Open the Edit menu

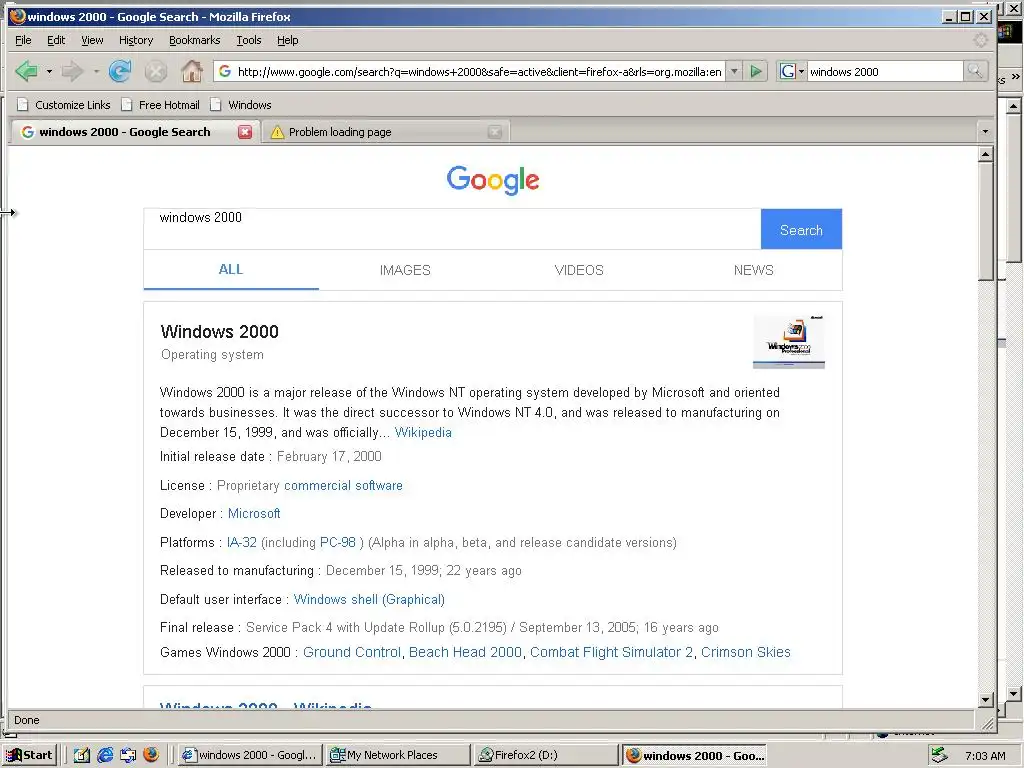[56, 40]
